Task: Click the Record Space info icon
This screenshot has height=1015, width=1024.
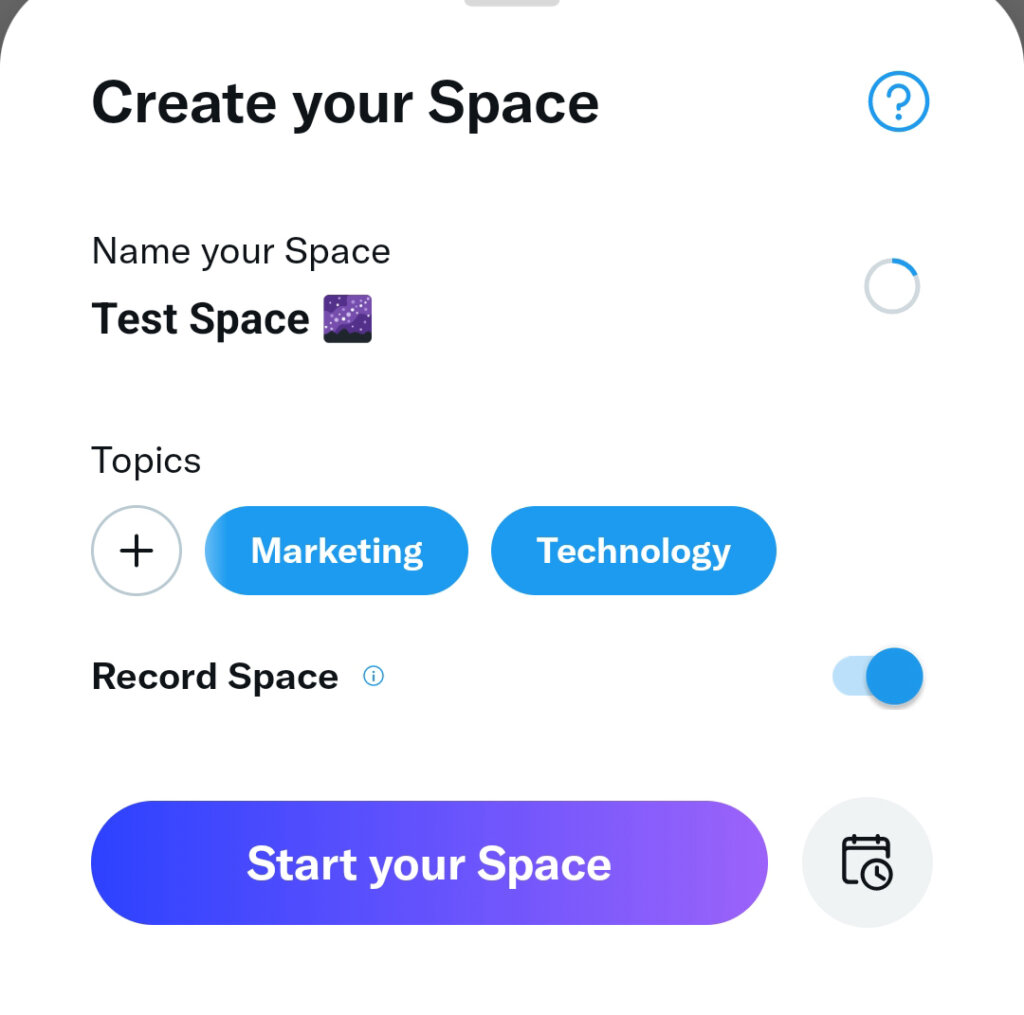Action: 373,676
